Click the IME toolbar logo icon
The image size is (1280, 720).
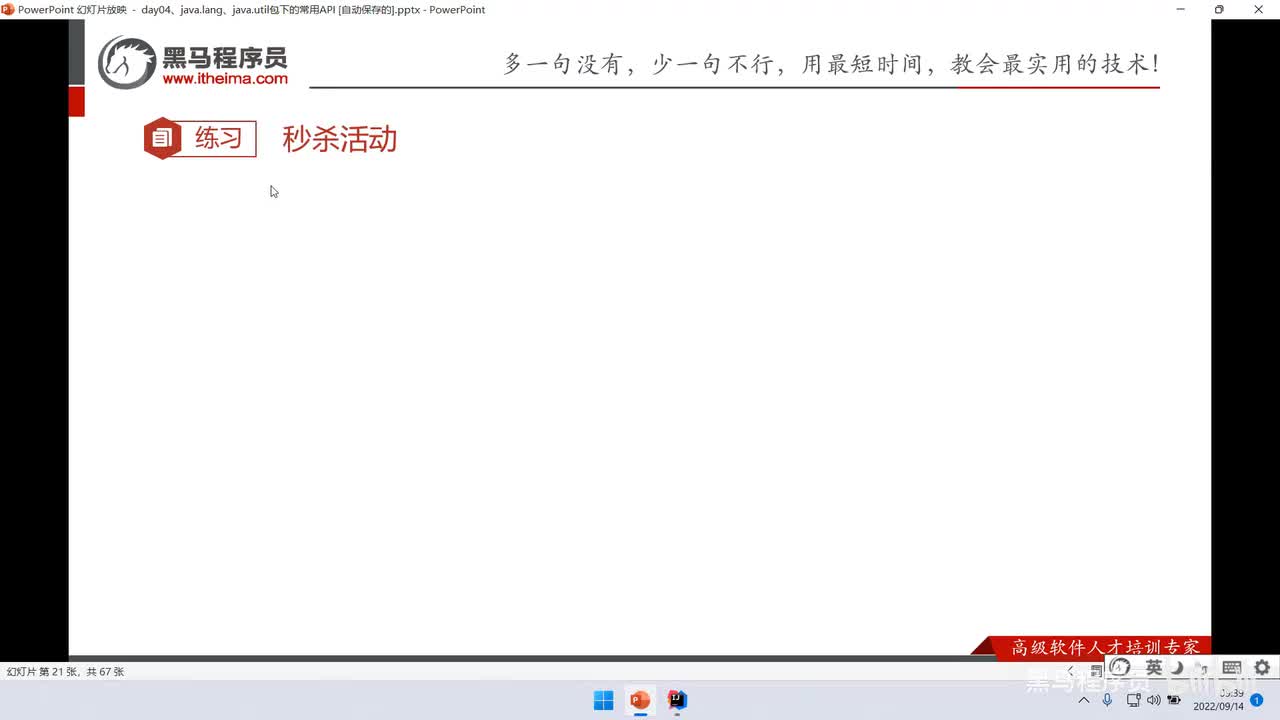point(1121,667)
